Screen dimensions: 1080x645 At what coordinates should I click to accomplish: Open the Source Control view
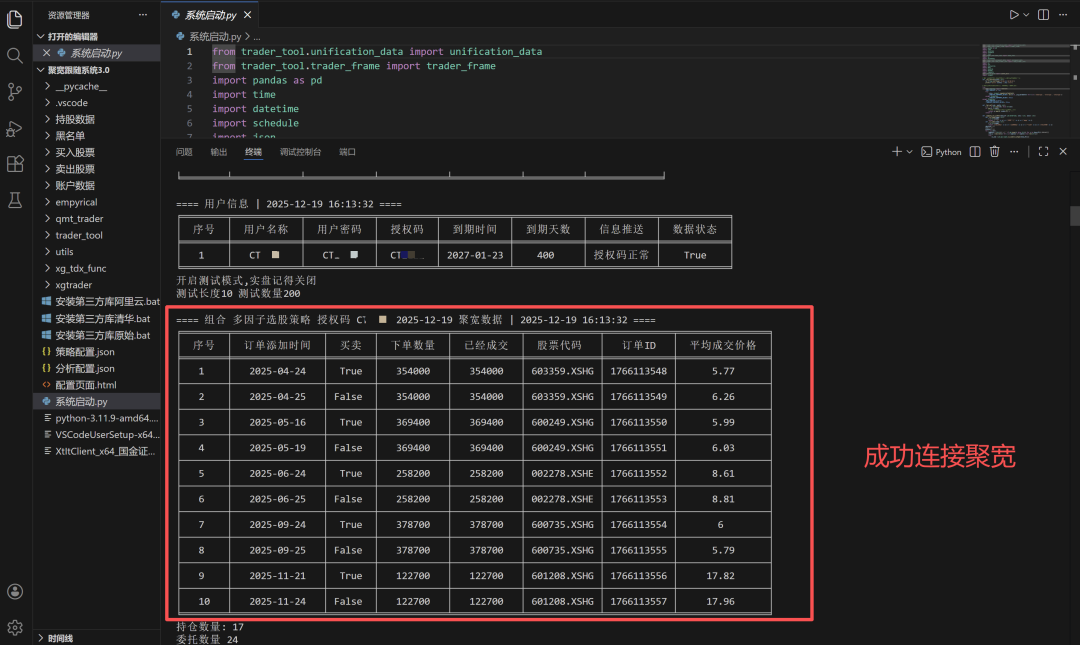tap(15, 92)
